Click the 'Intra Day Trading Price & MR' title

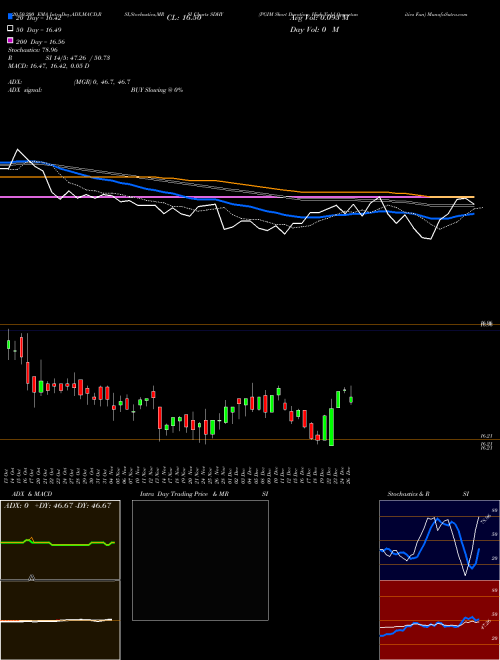click(184, 494)
